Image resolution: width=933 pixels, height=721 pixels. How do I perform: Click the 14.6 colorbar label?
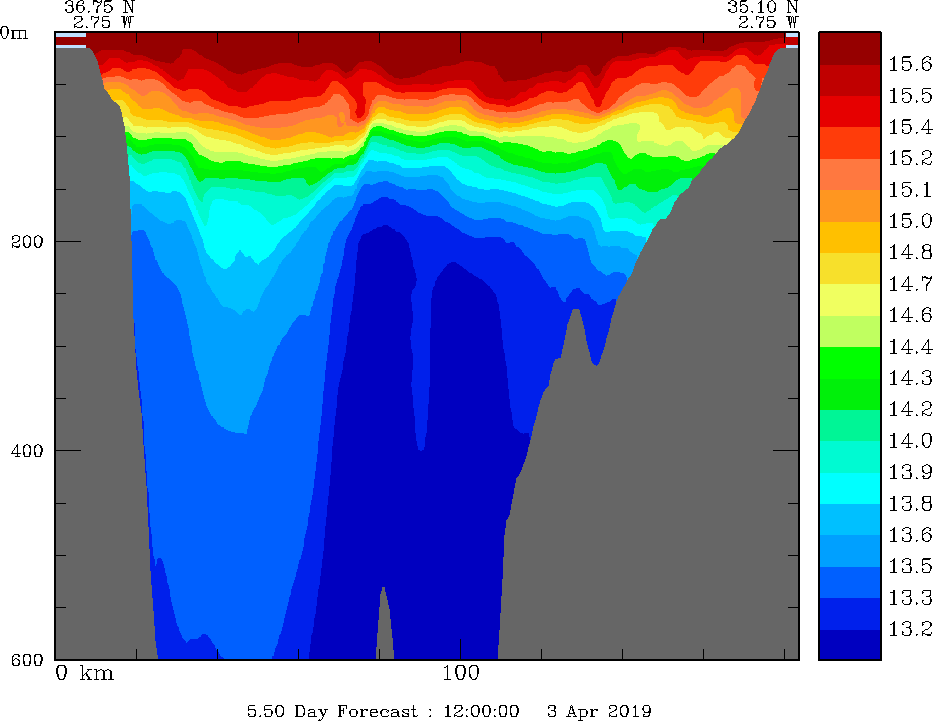(910, 315)
